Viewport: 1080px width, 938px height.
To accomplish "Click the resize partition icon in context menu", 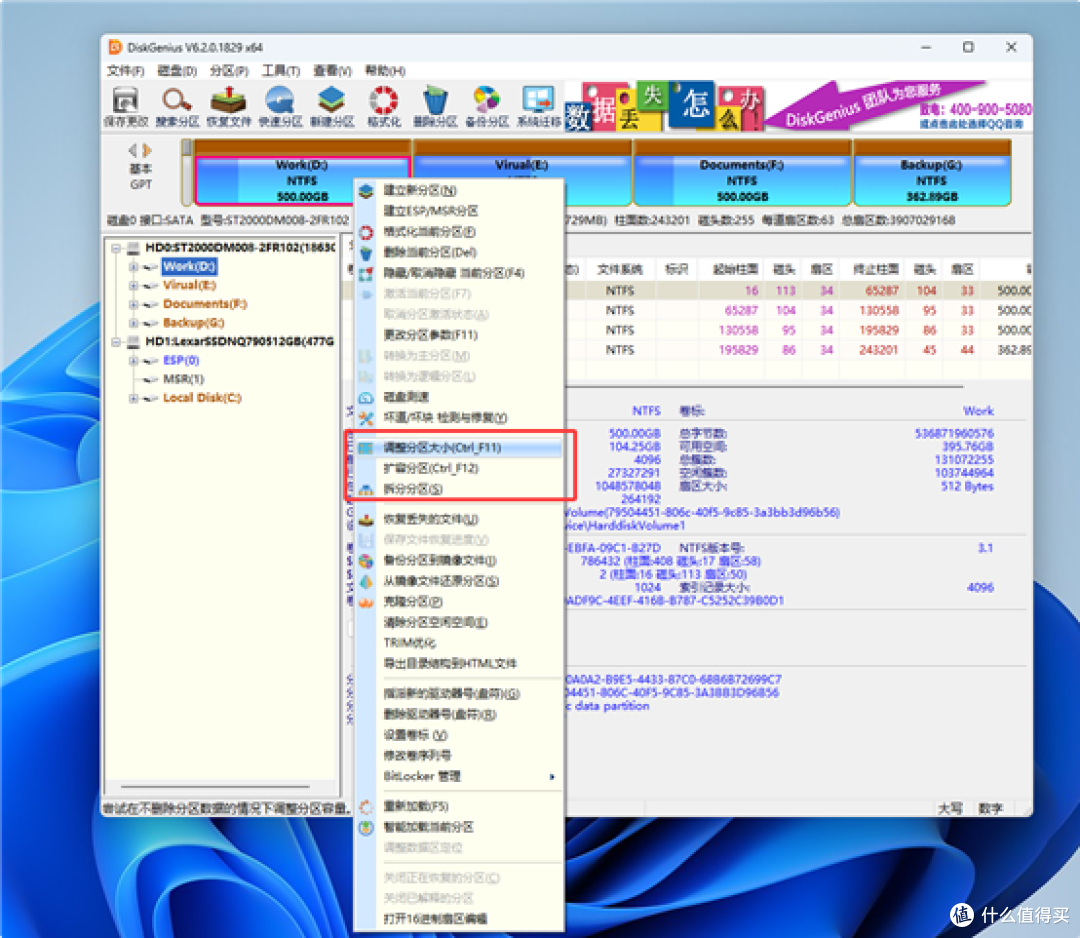I will coord(366,448).
